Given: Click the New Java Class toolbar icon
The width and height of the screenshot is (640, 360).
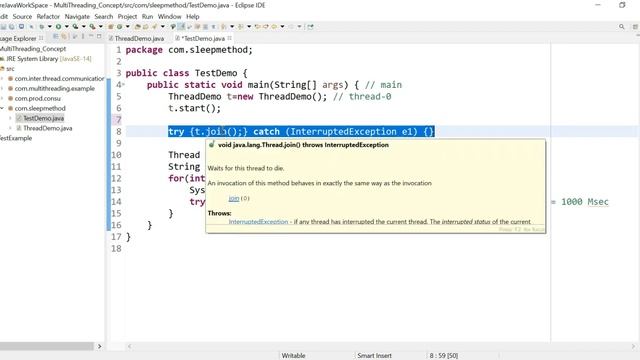Looking at the screenshot, I should tap(119, 27).
